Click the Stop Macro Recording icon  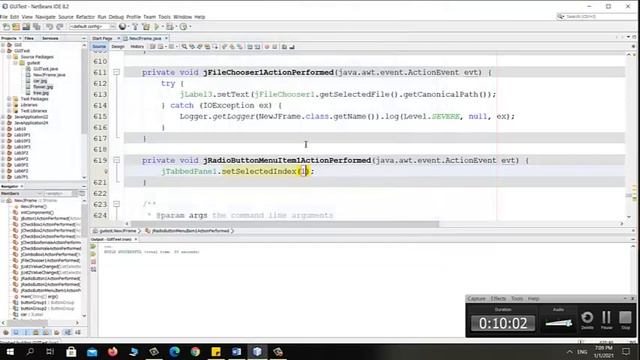point(275,47)
